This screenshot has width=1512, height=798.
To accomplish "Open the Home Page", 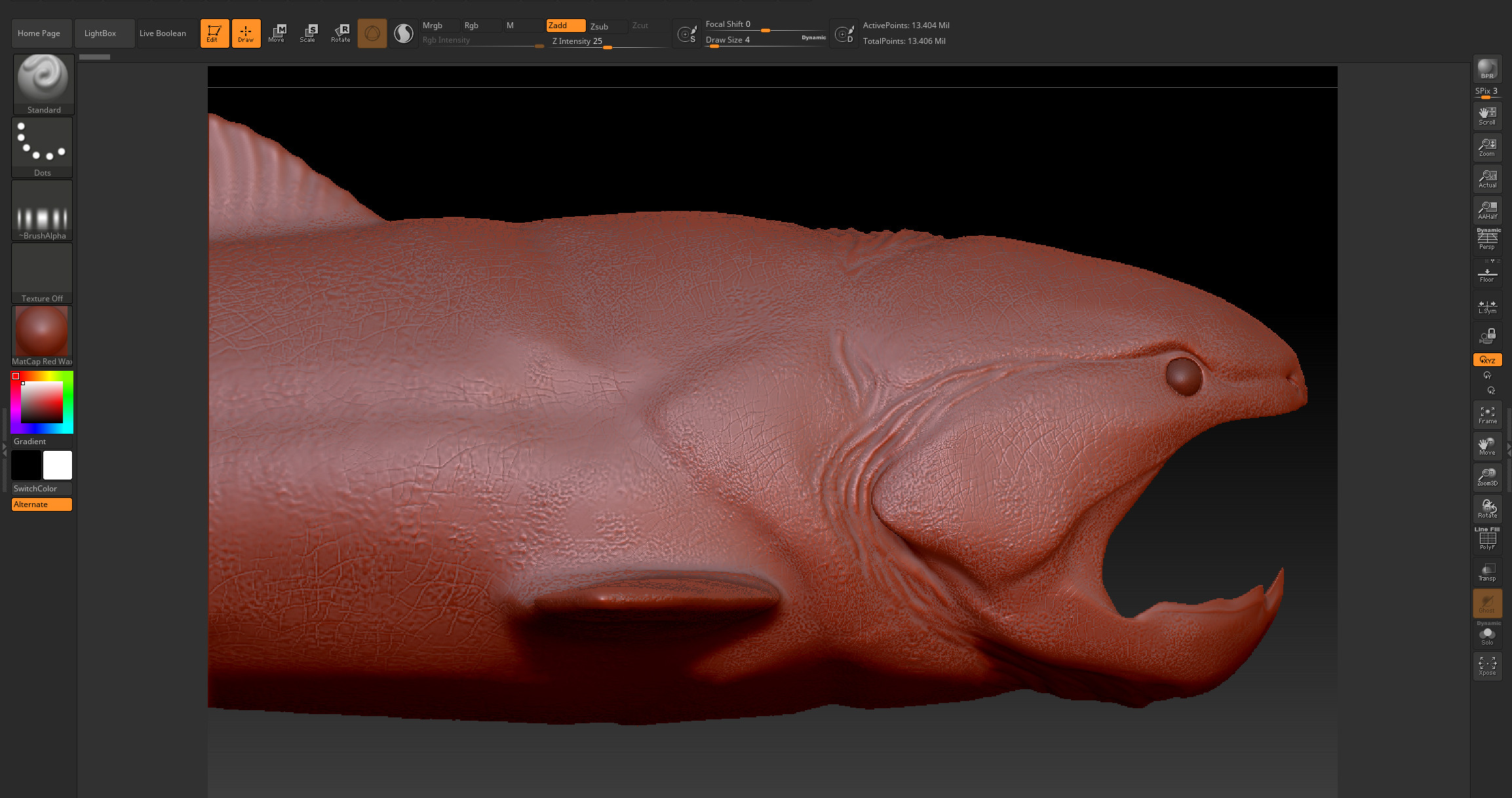I will [x=41, y=33].
